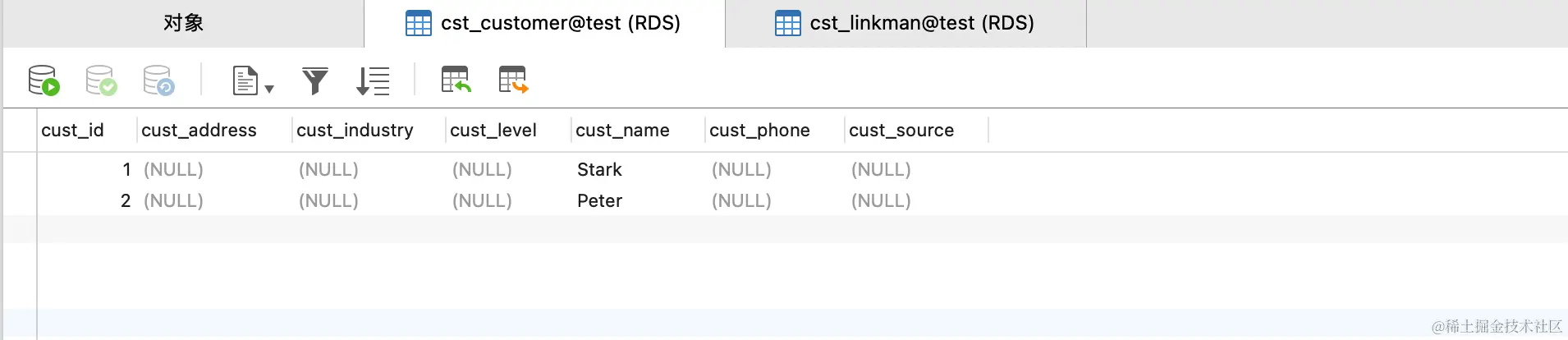Click the commit transaction icon
This screenshot has width=1568, height=340.
pyautogui.click(x=101, y=80)
